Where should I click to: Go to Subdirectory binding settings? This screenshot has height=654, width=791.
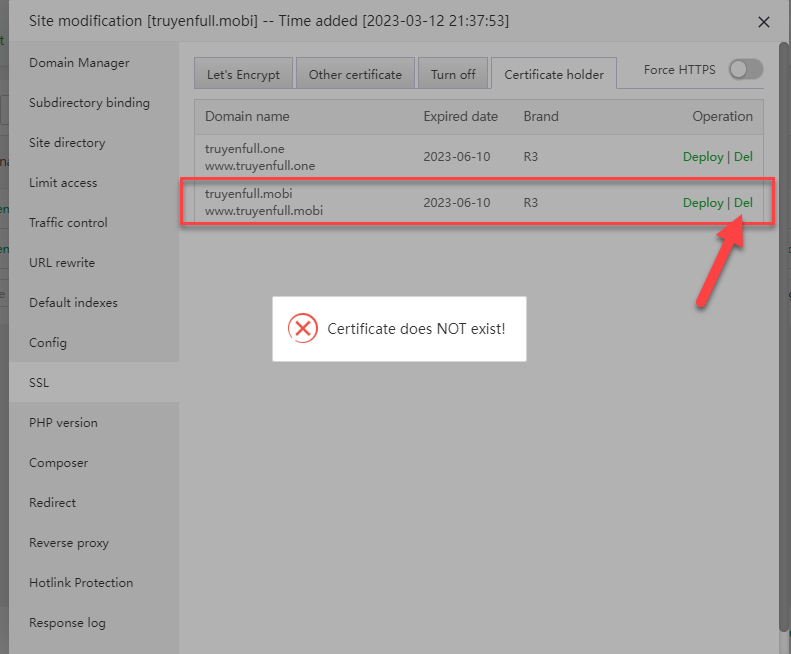coord(89,103)
